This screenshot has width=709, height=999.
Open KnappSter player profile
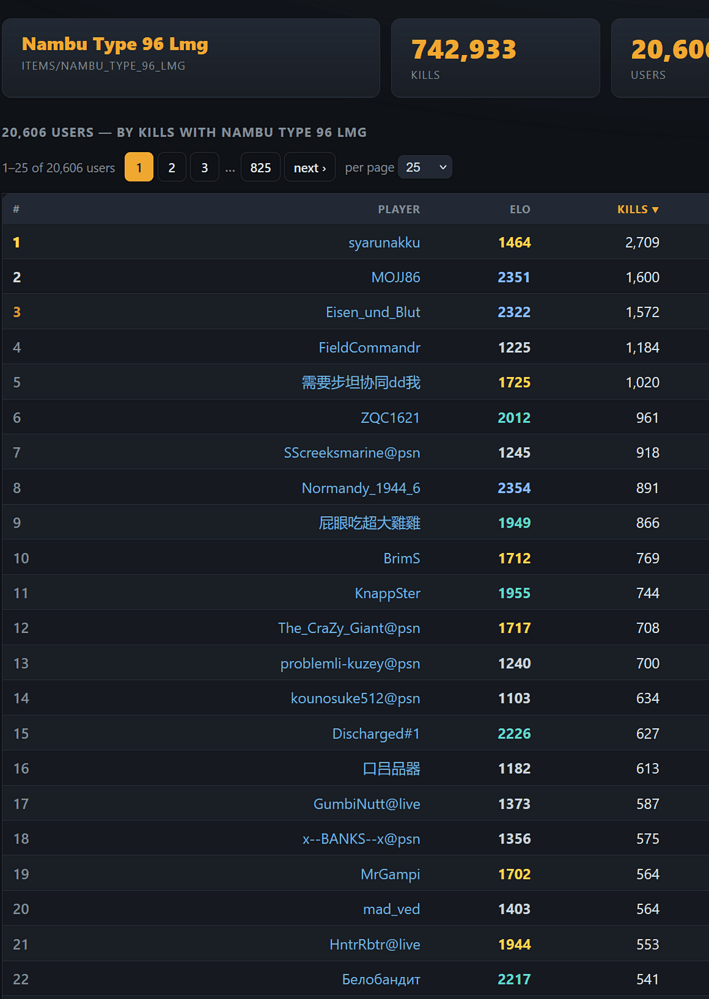click(387, 593)
